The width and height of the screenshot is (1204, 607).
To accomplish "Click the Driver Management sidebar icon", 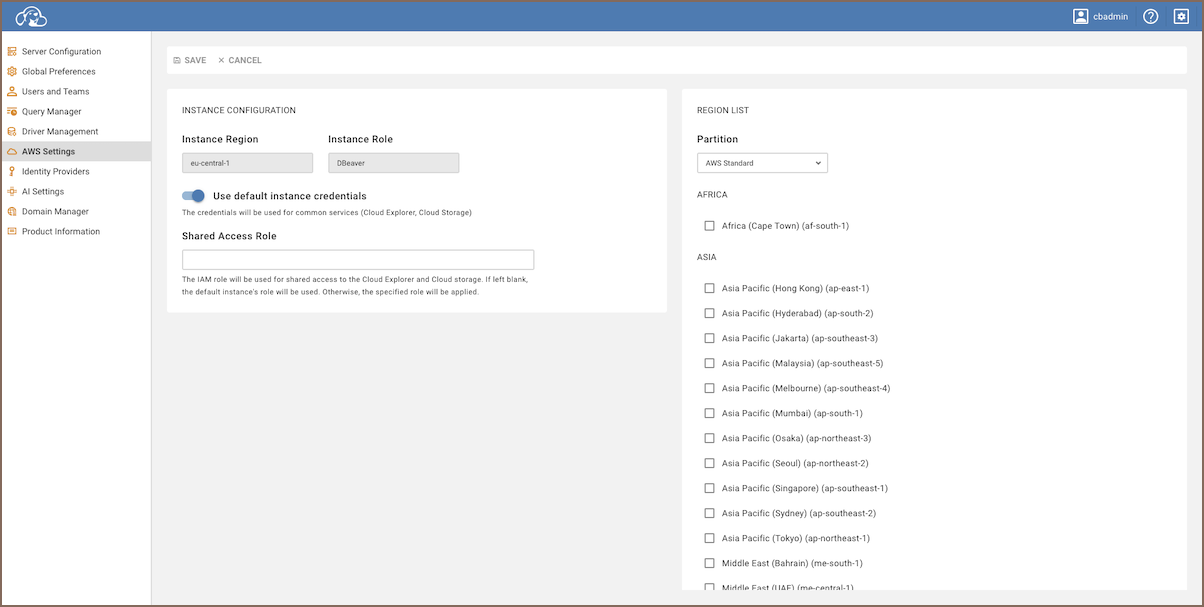I will coord(12,132).
